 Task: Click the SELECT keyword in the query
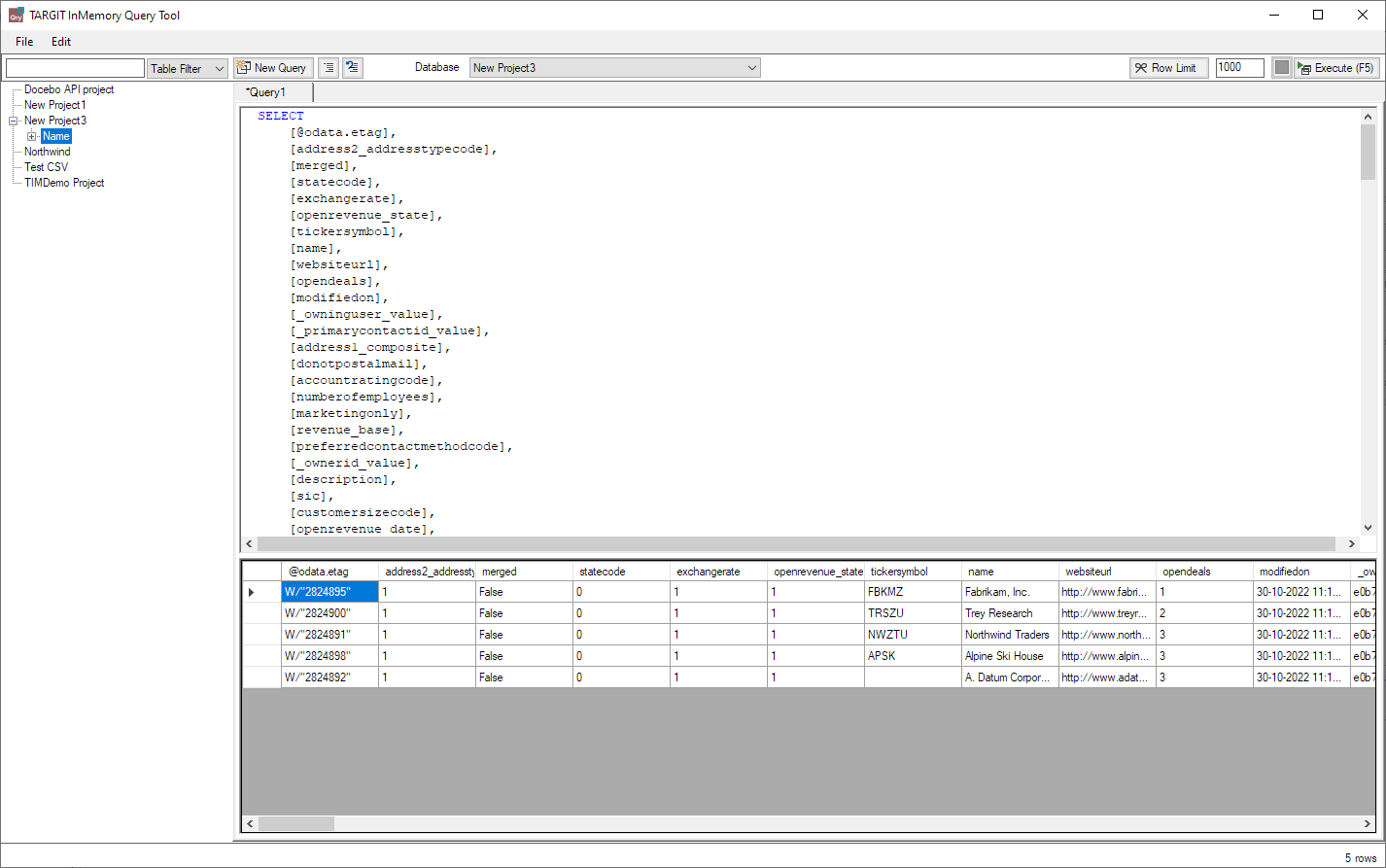(281, 116)
